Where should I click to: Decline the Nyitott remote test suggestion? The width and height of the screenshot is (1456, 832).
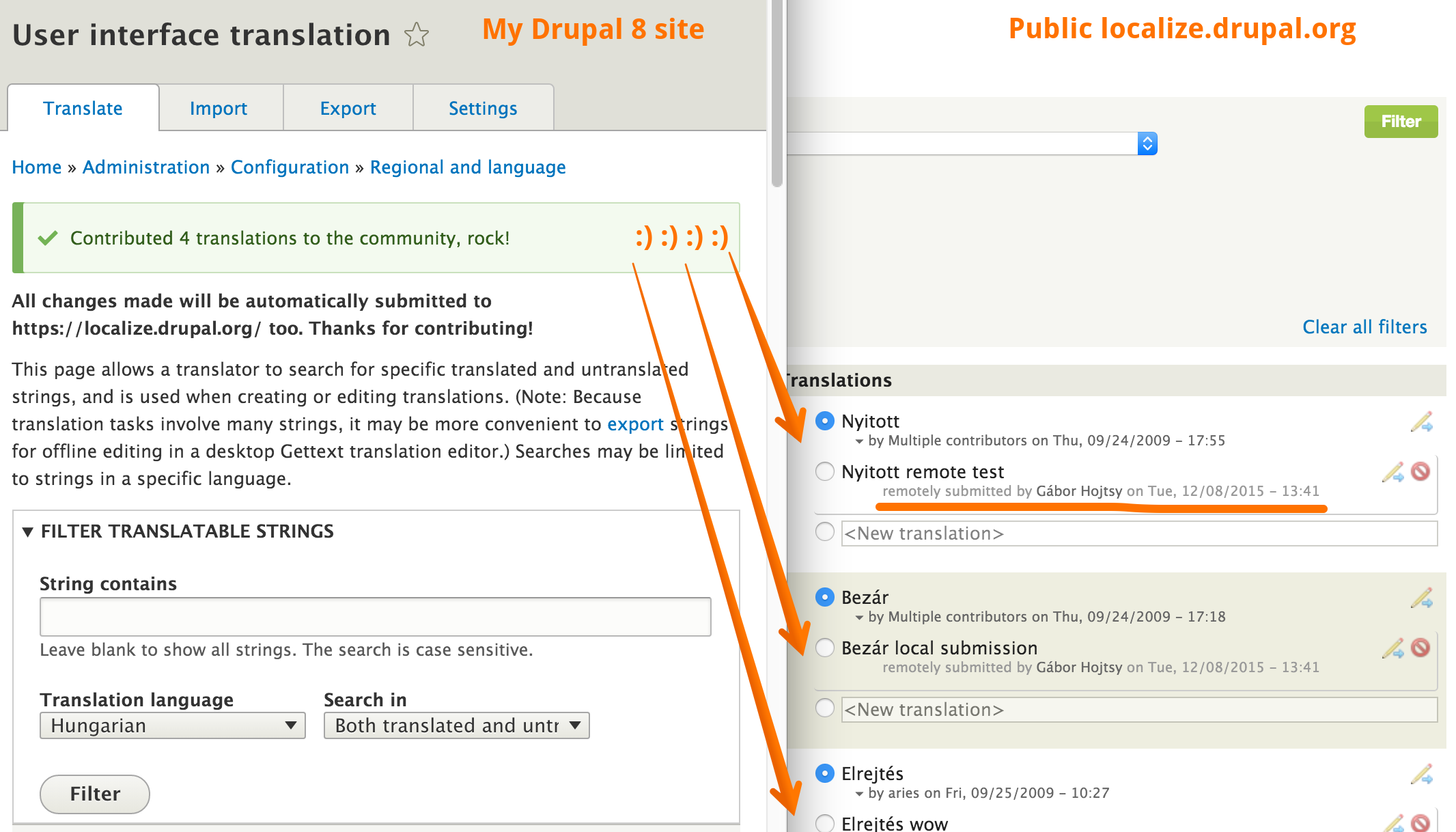coord(1420,471)
